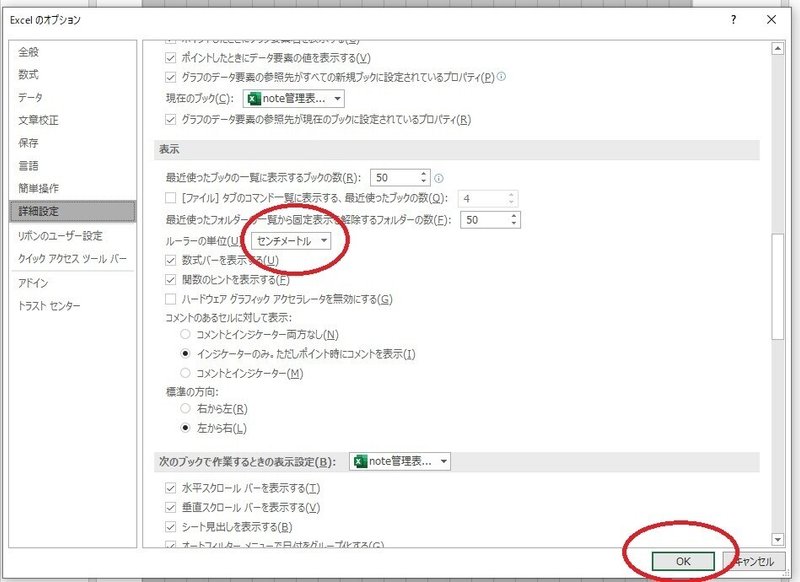The image size is (800, 582).
Task: Select アドイン in the sidebar
Action: [x=33, y=283]
